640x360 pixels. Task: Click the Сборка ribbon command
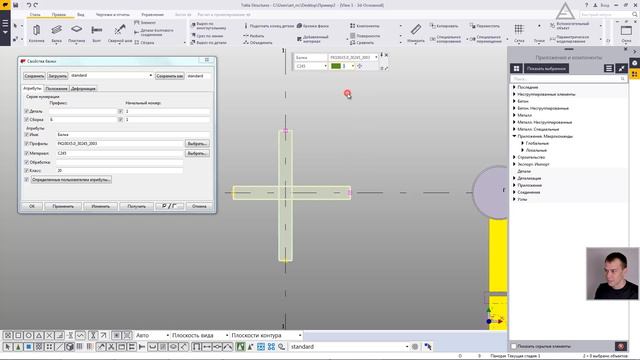point(144,42)
